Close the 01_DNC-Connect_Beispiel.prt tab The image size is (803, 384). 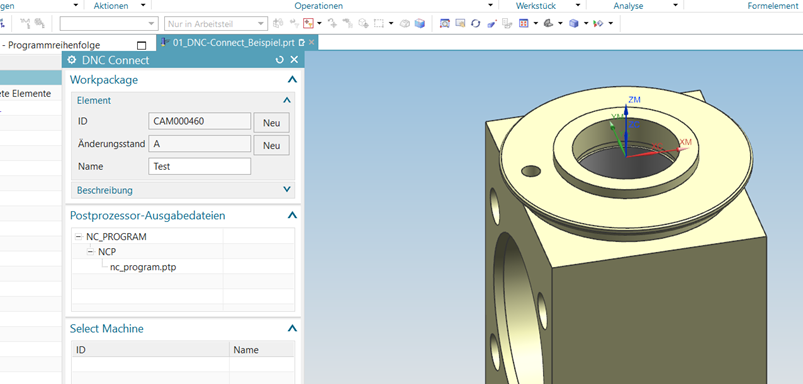coord(311,42)
